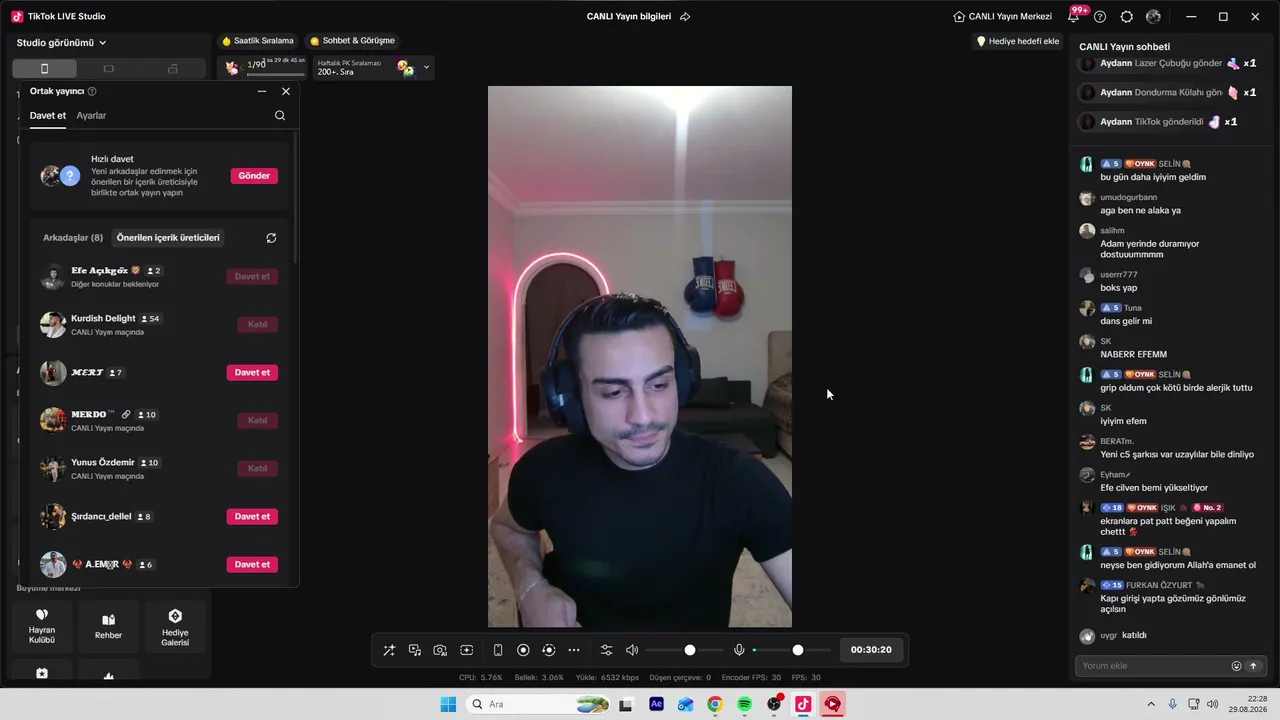Screen dimensions: 1280x720
Task: Click the replay clip capture icon
Action: click(x=548, y=650)
